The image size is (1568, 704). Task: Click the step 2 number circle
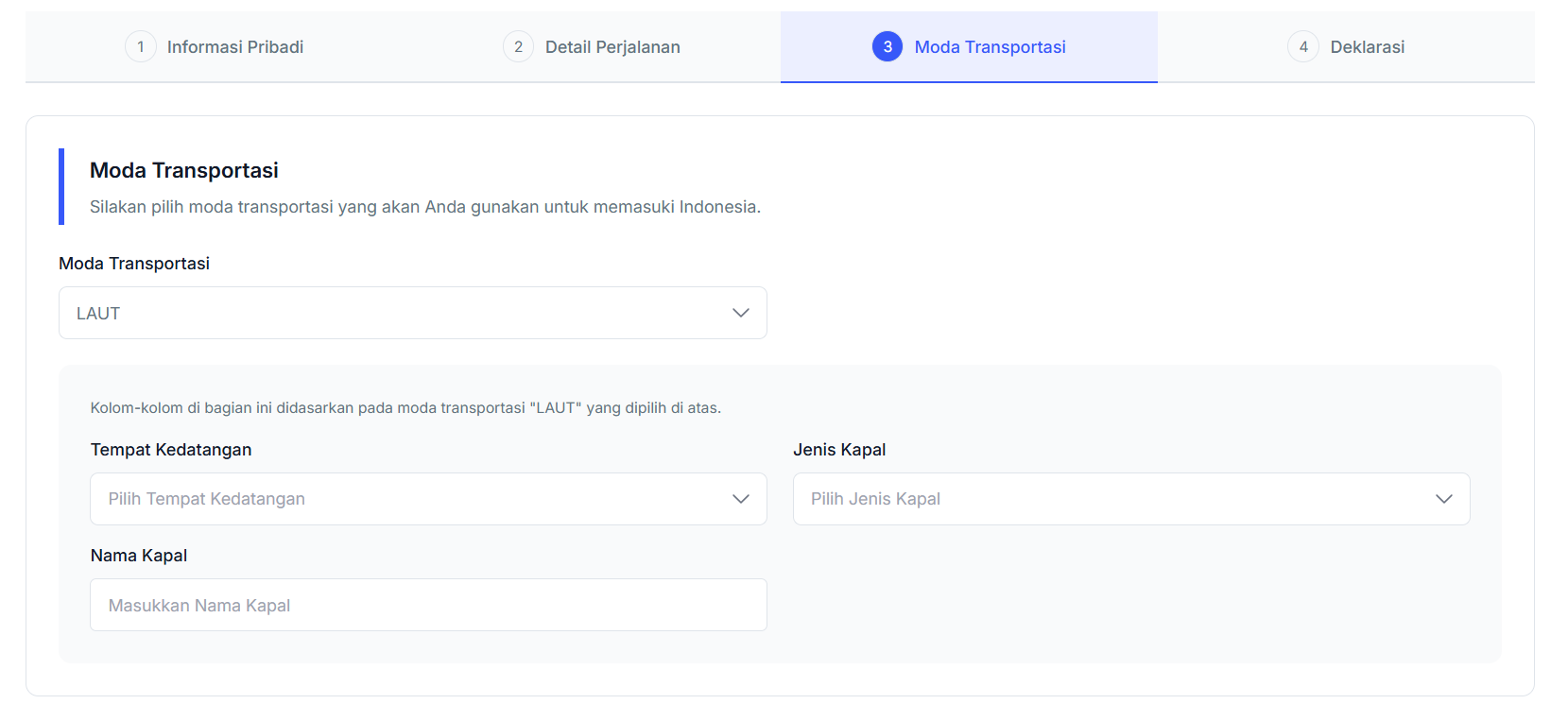(518, 46)
